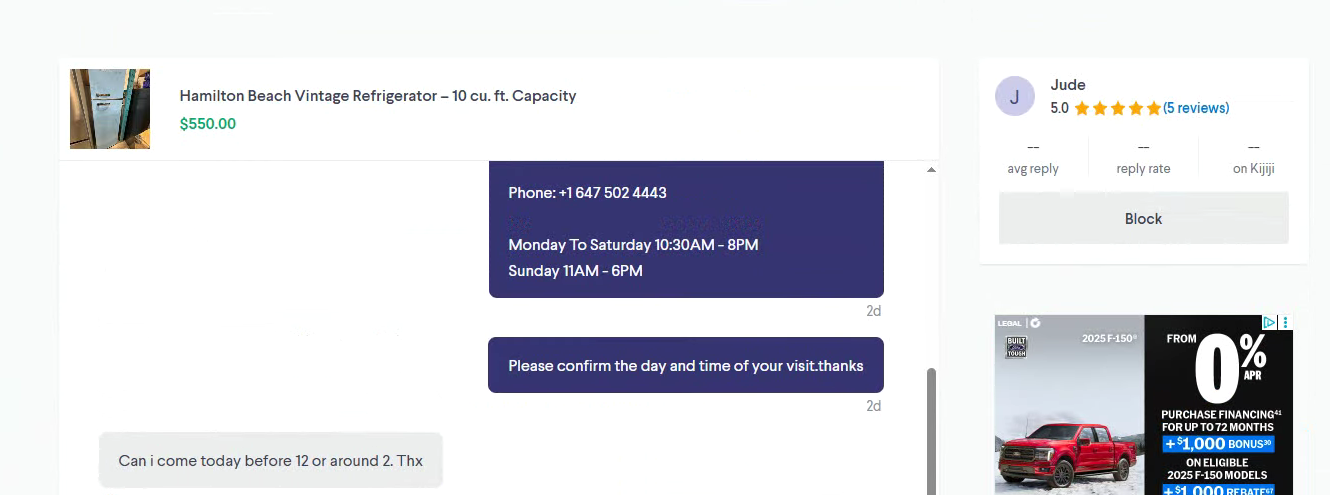Click the AdChoices triangle icon on the ad
This screenshot has height=495, width=1330.
(x=1268, y=323)
